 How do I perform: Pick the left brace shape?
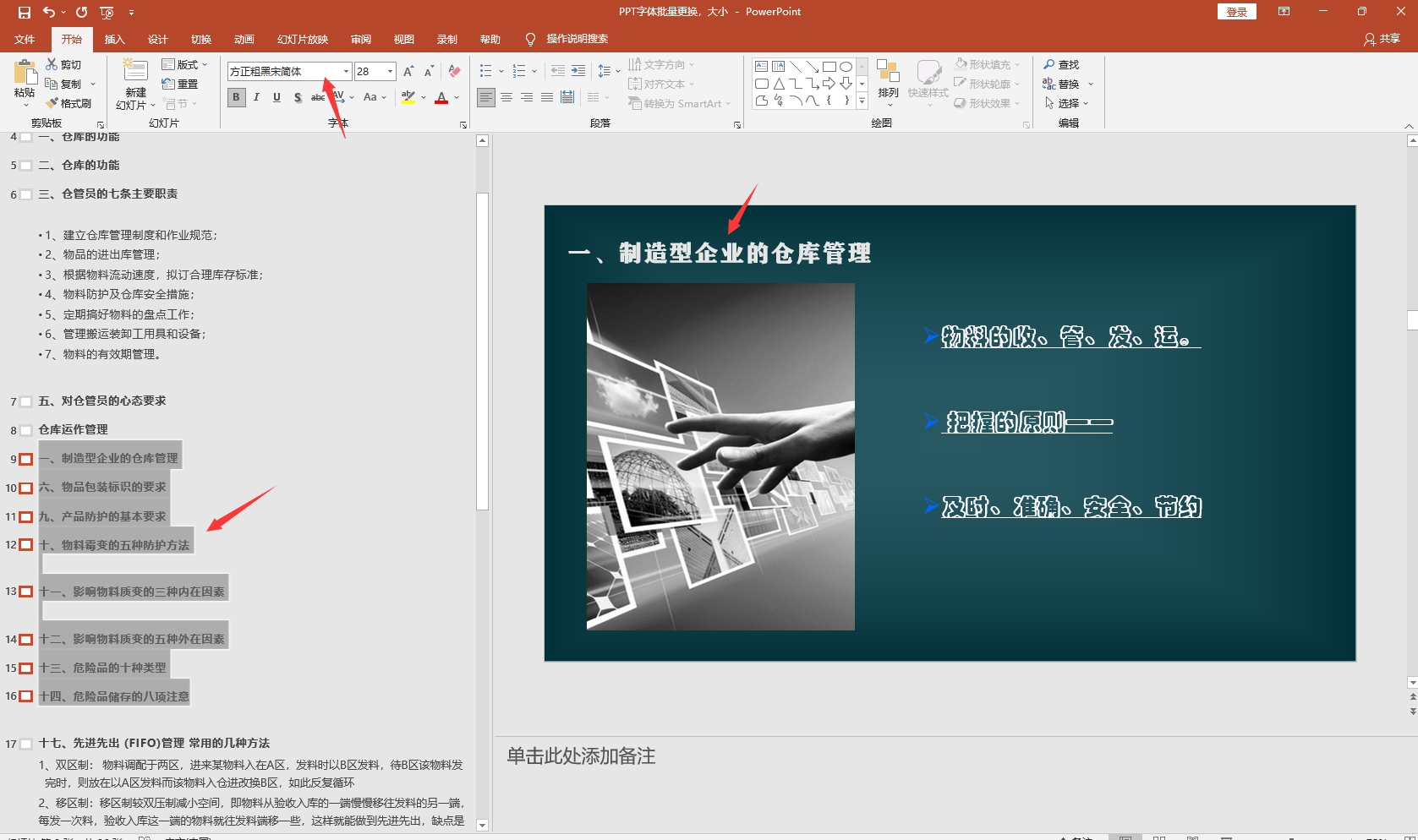tap(829, 101)
